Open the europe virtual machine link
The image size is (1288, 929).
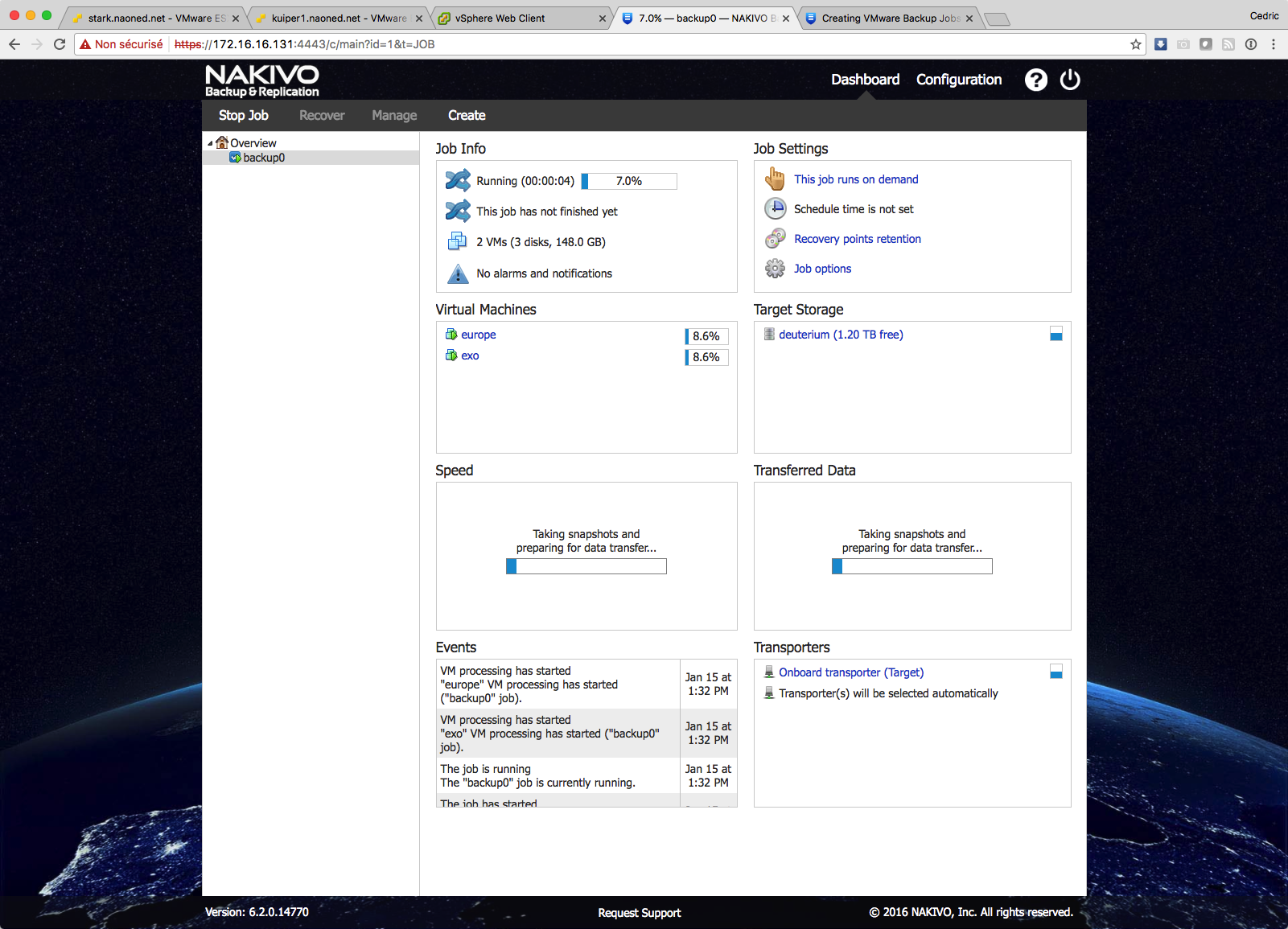tap(478, 335)
